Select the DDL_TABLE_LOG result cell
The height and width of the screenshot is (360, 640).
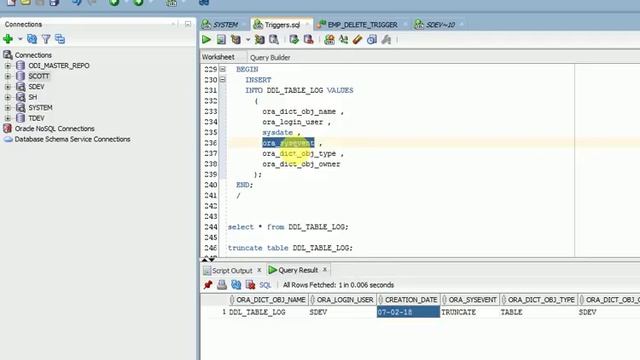tap(268, 312)
